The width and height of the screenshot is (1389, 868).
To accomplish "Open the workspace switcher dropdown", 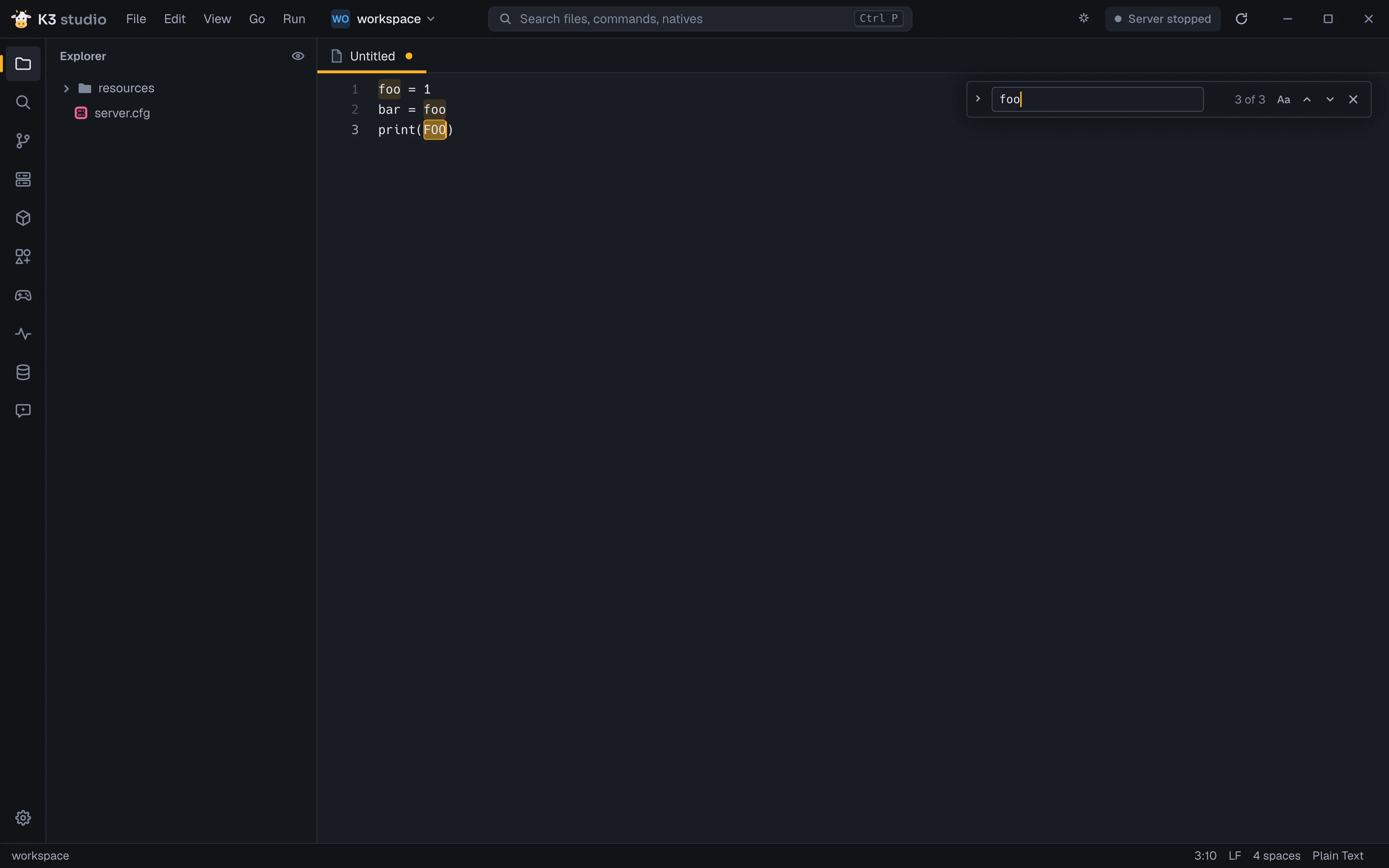I will pyautogui.click(x=383, y=19).
